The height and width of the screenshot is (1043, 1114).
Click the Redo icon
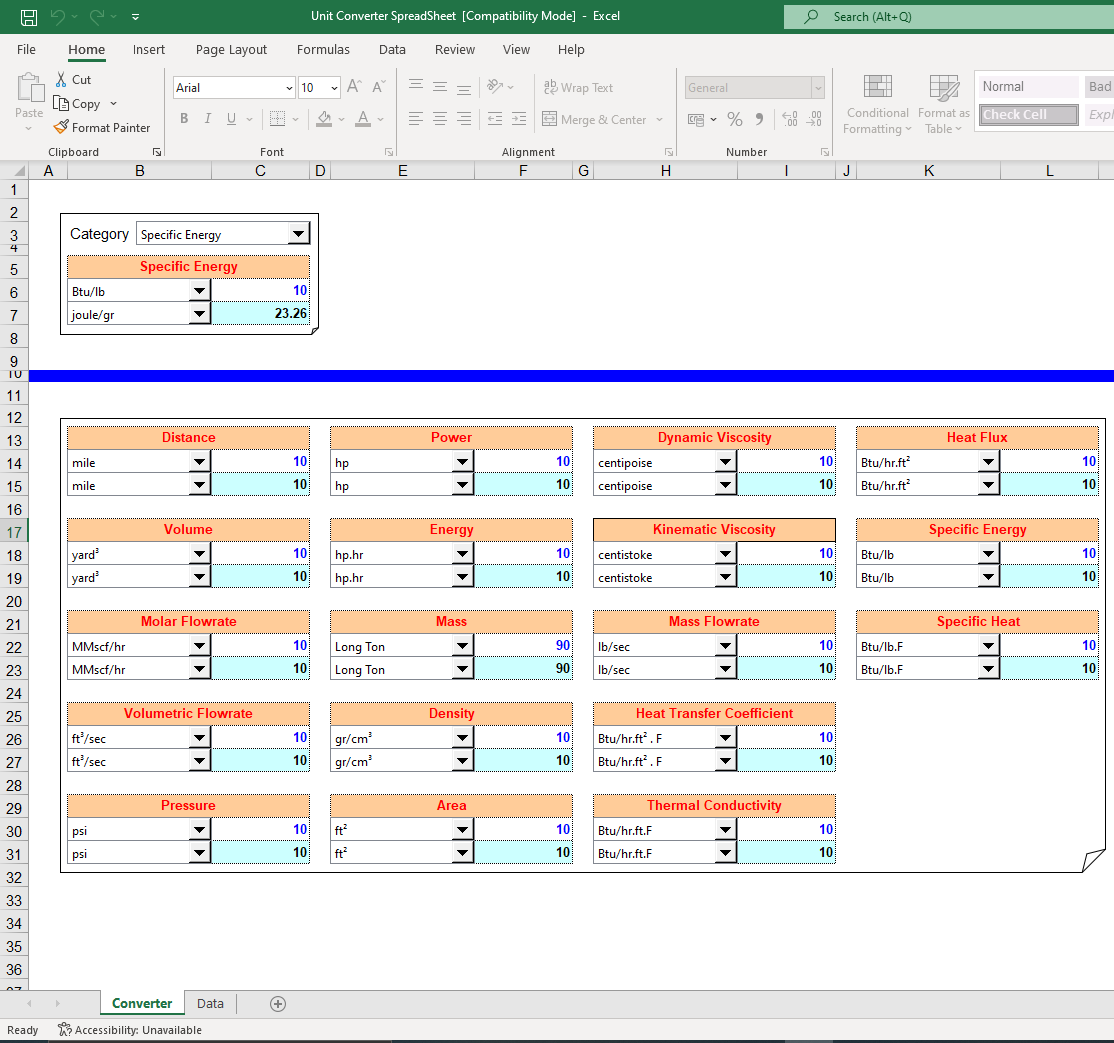[x=97, y=16]
